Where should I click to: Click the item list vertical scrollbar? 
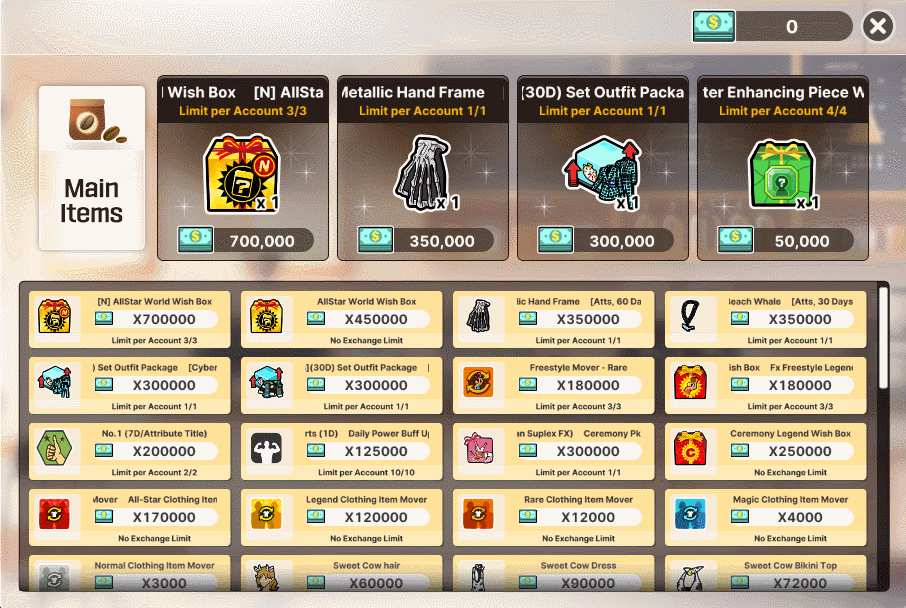(883, 338)
